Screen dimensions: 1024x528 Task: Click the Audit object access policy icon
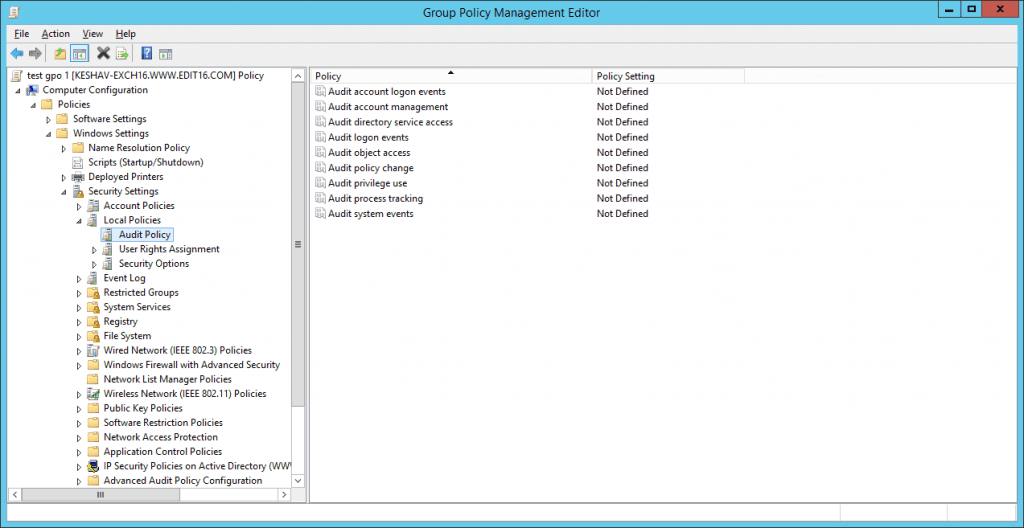click(320, 152)
